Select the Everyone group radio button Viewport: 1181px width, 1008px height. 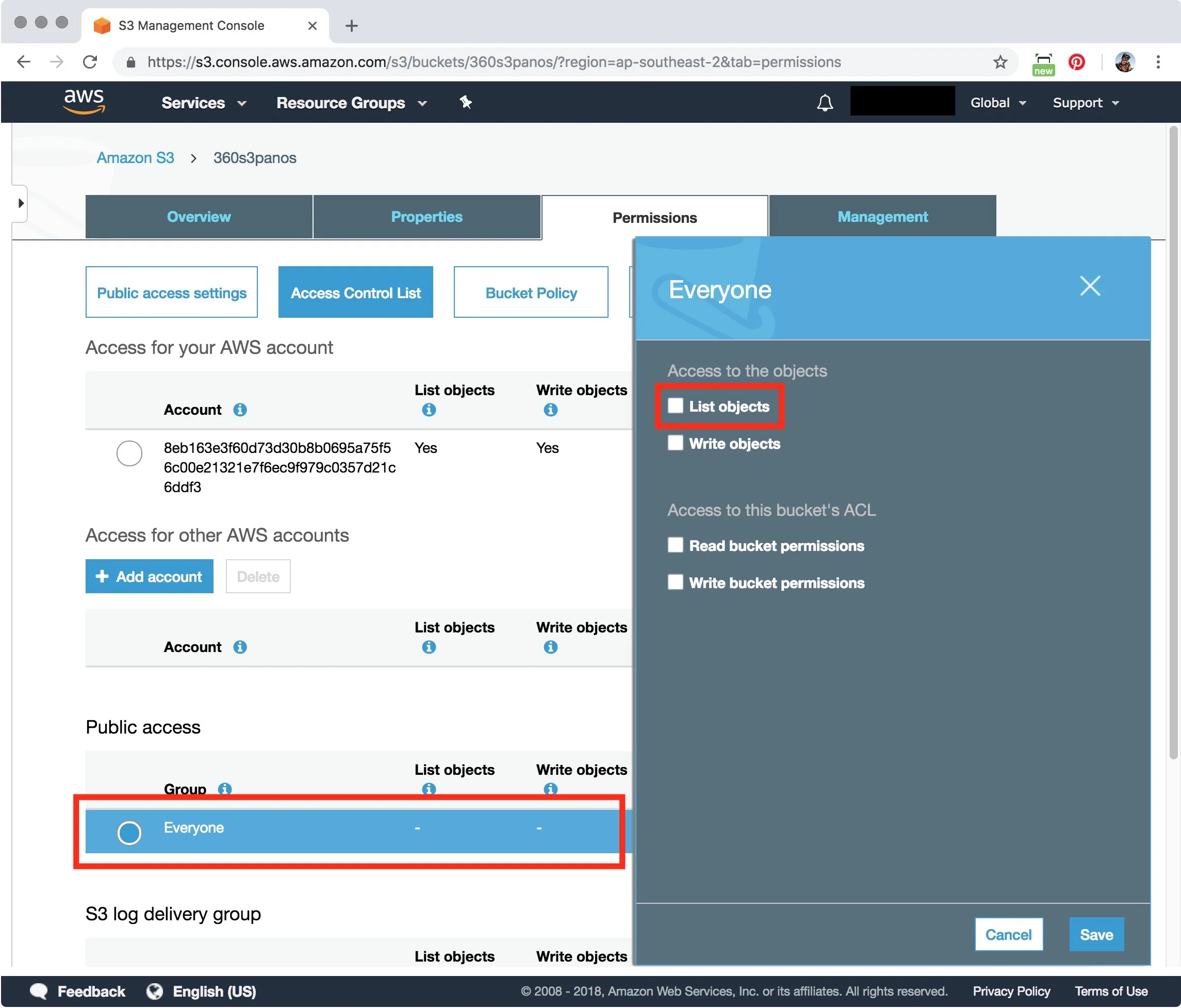click(x=129, y=833)
